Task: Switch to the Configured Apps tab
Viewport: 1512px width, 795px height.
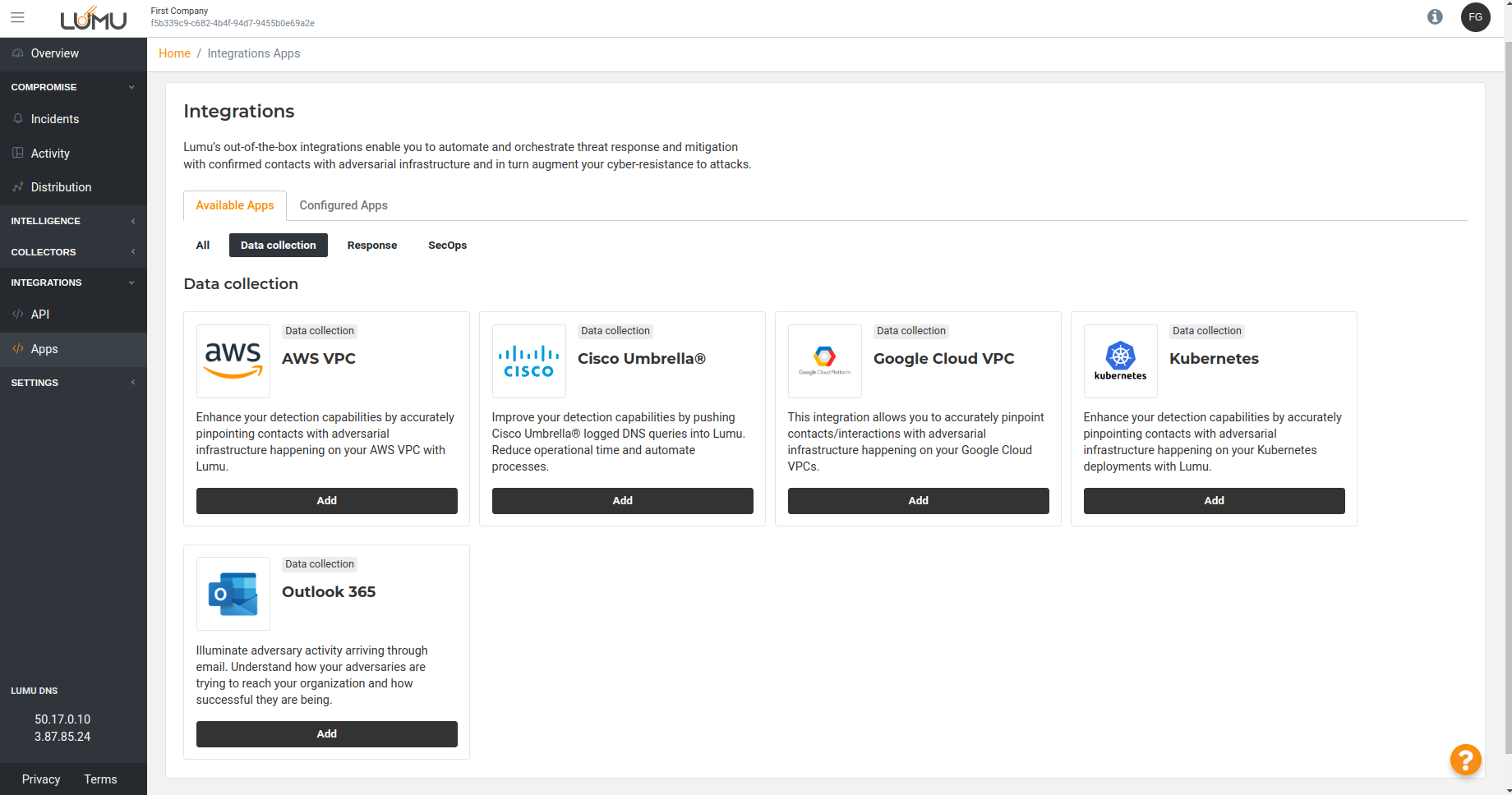Action: 343,205
